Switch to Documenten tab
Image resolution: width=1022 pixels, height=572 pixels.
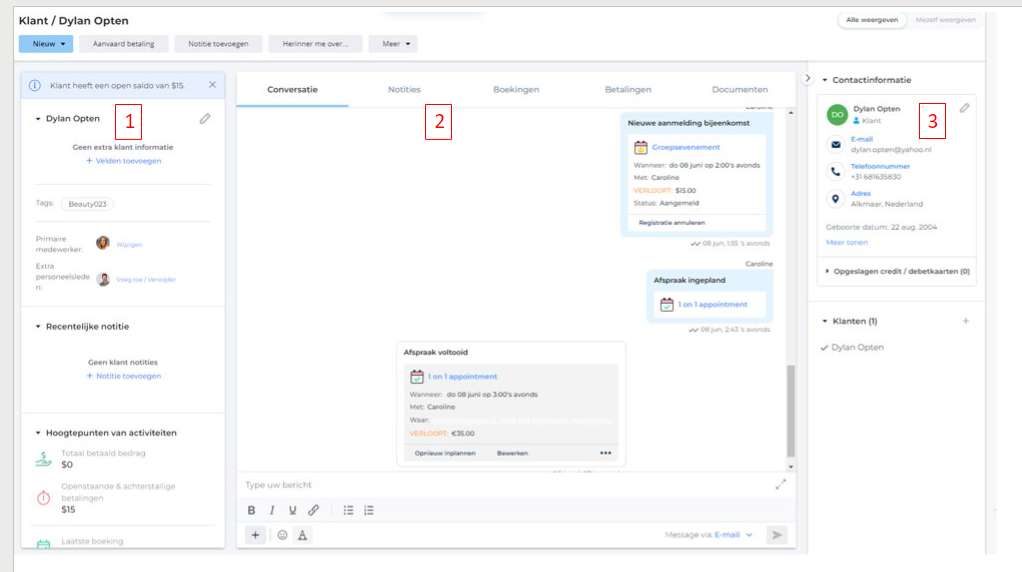coord(740,89)
